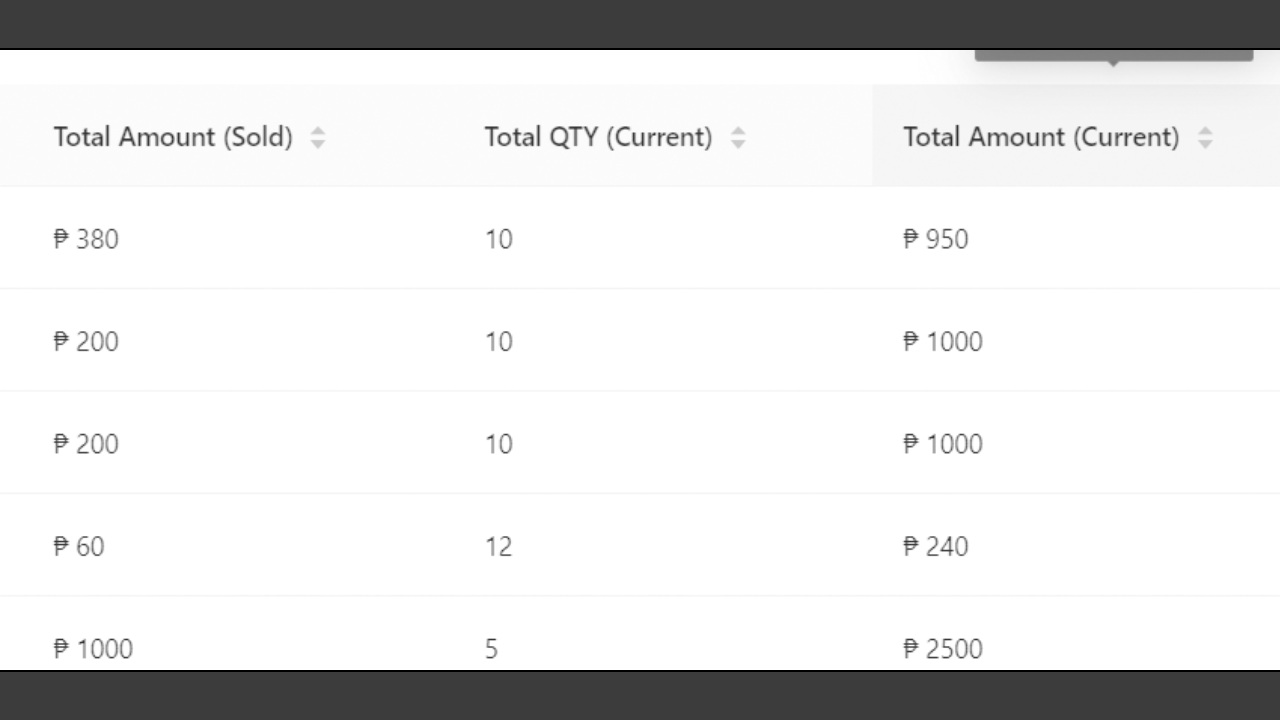Viewport: 1280px width, 720px height.
Task: Click quantity 10 in the ₱ 380 row
Action: pos(499,239)
